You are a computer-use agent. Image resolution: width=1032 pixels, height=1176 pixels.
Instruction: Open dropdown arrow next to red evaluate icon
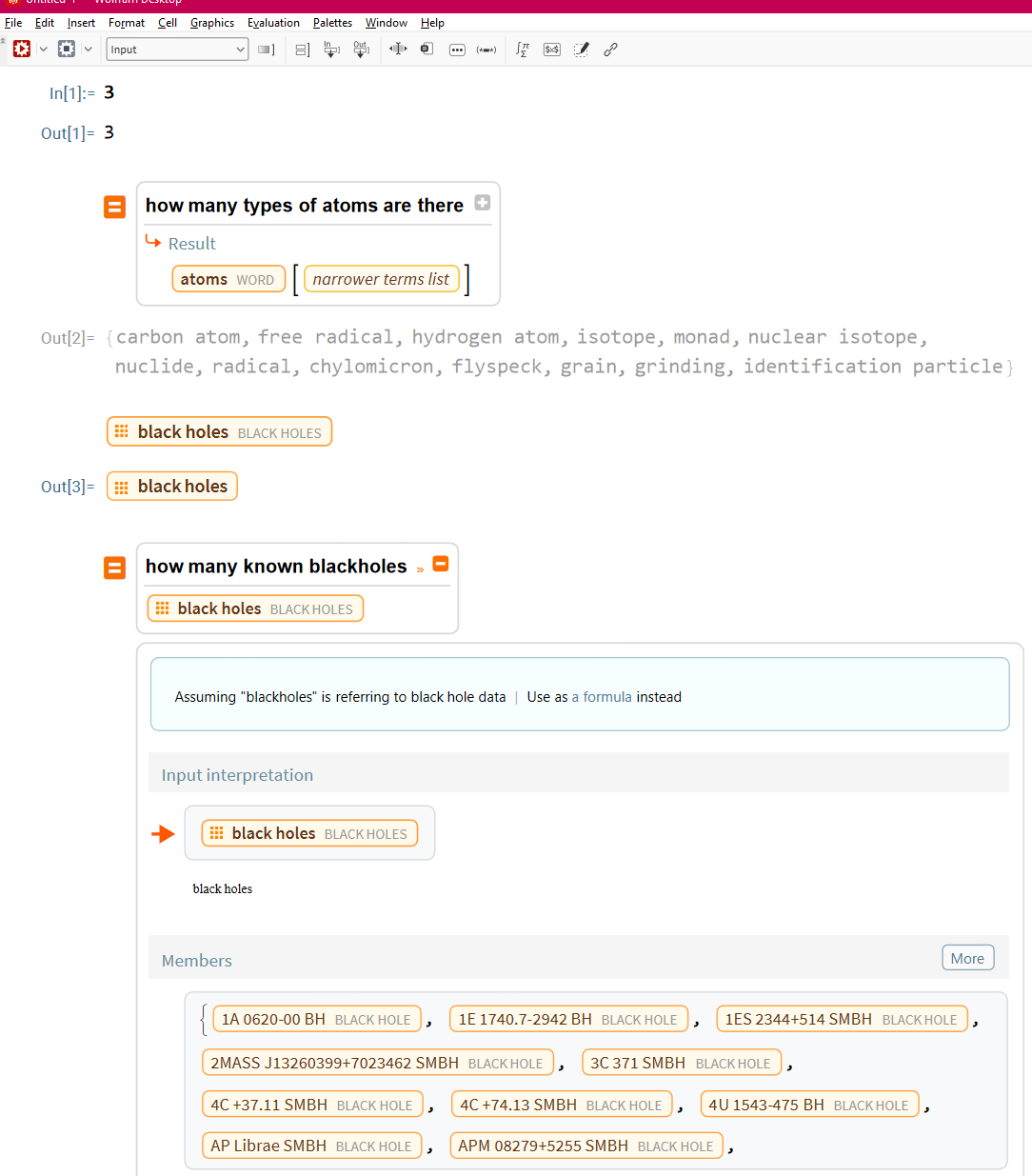pyautogui.click(x=43, y=50)
